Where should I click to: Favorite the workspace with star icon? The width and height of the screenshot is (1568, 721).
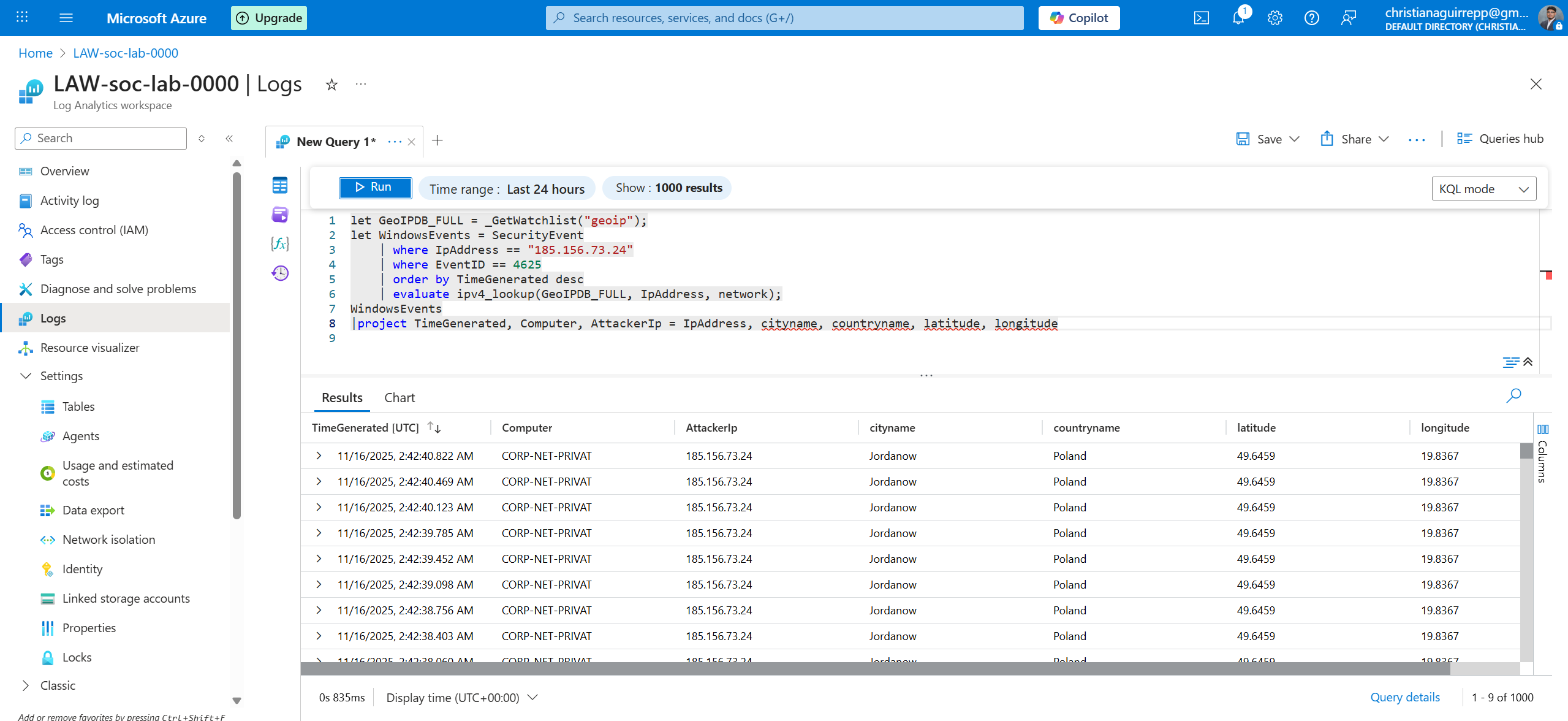pos(331,85)
